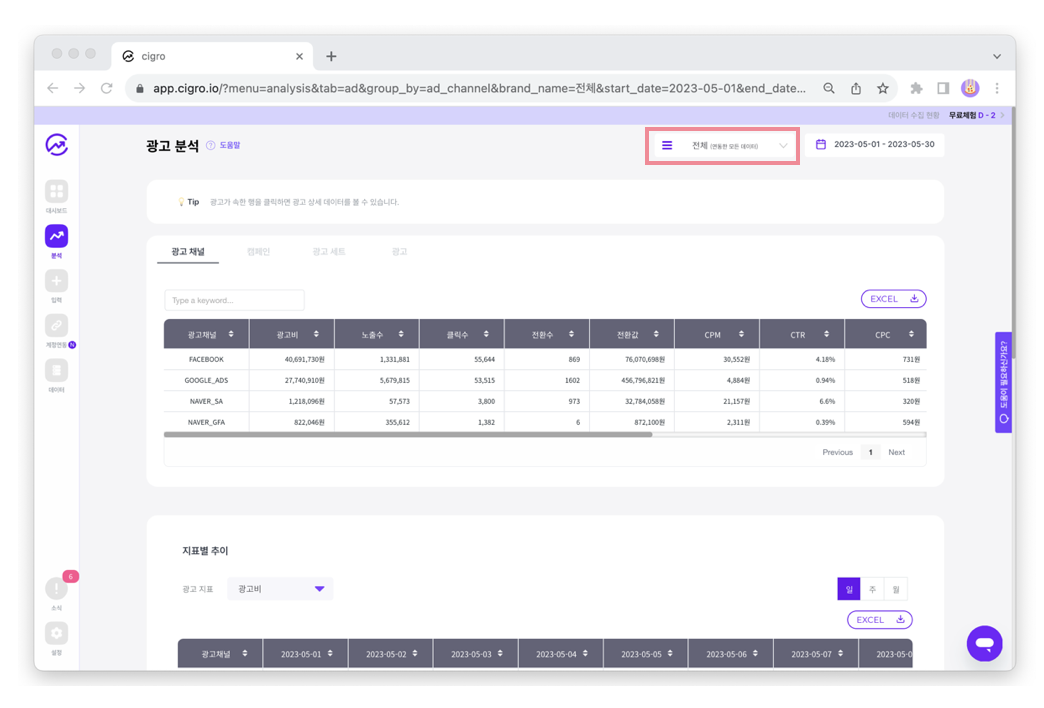Open the browser profile avatar
This screenshot has height=708, width=1044.
click(970, 88)
